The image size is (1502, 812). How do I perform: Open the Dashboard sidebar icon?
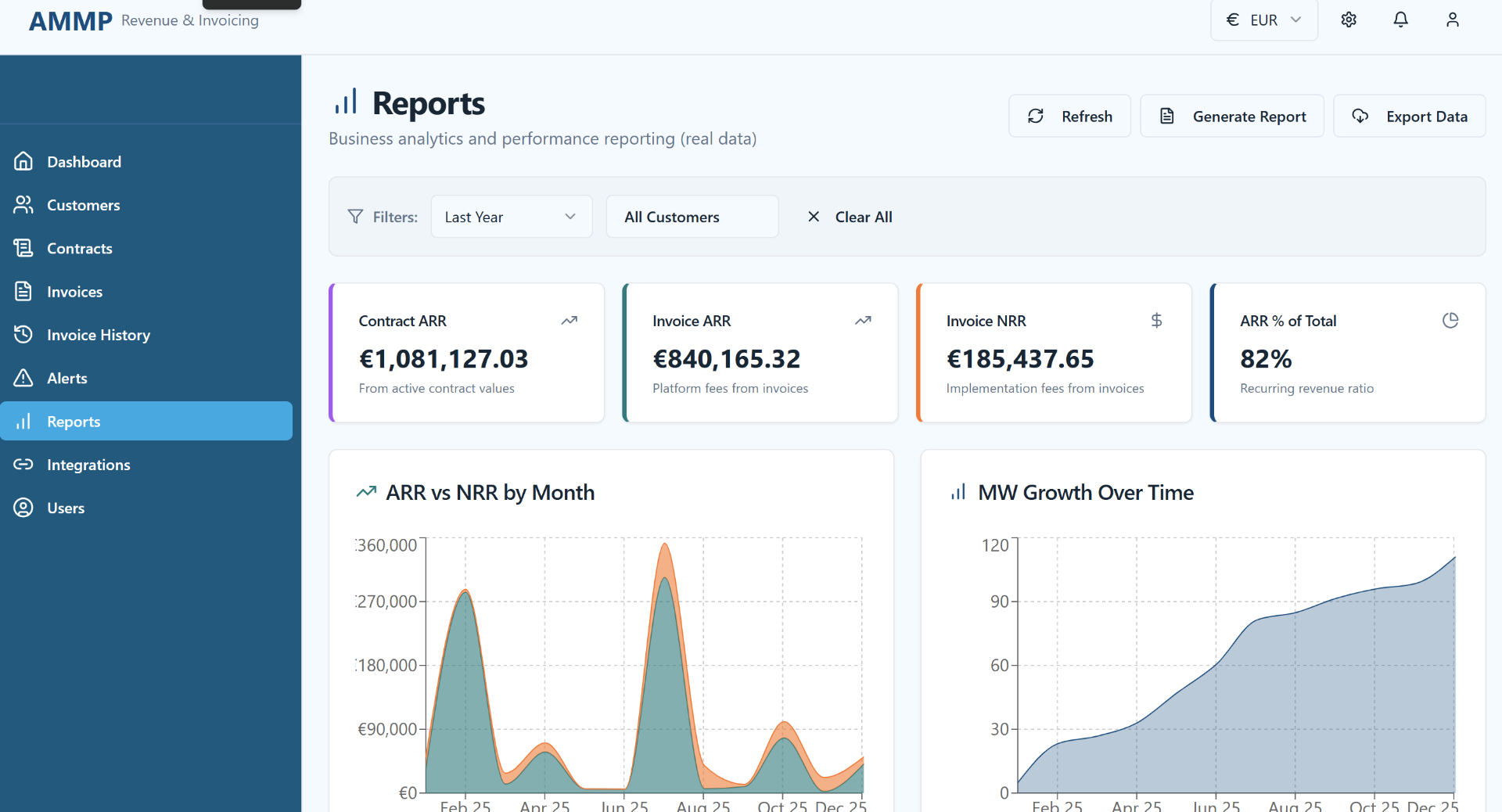pyautogui.click(x=23, y=161)
